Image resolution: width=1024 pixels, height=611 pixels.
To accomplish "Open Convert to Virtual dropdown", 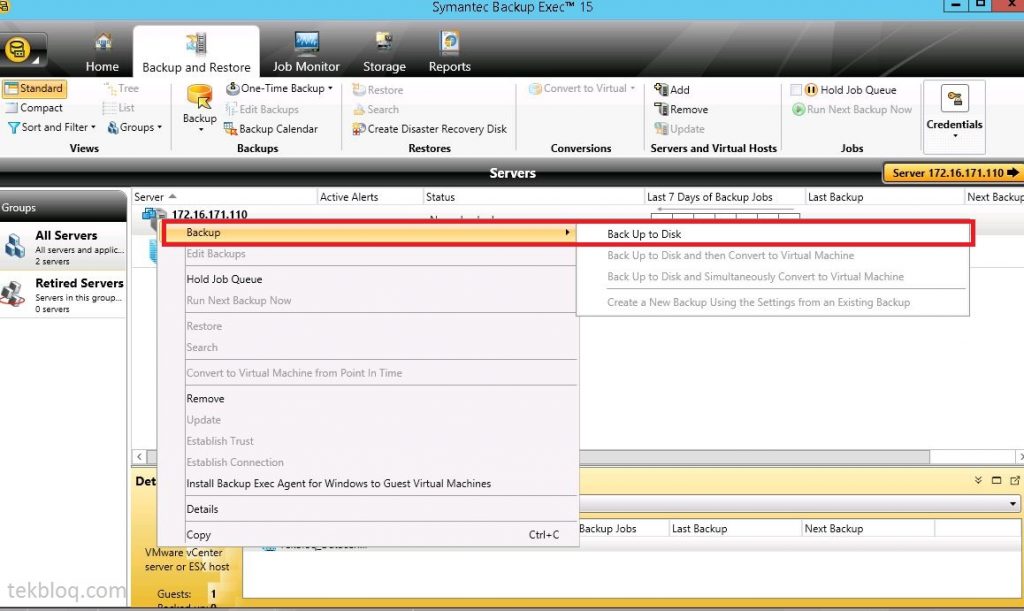I will (x=582, y=88).
